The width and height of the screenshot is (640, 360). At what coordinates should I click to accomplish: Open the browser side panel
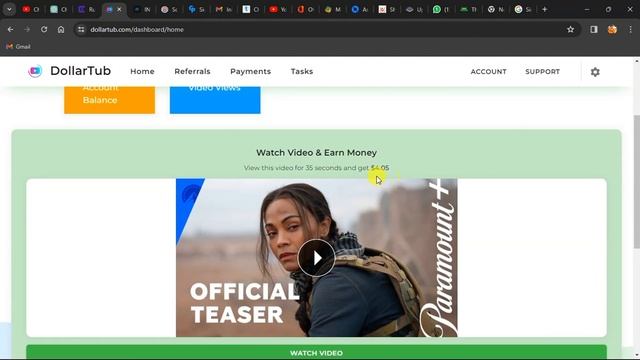pos(594,29)
